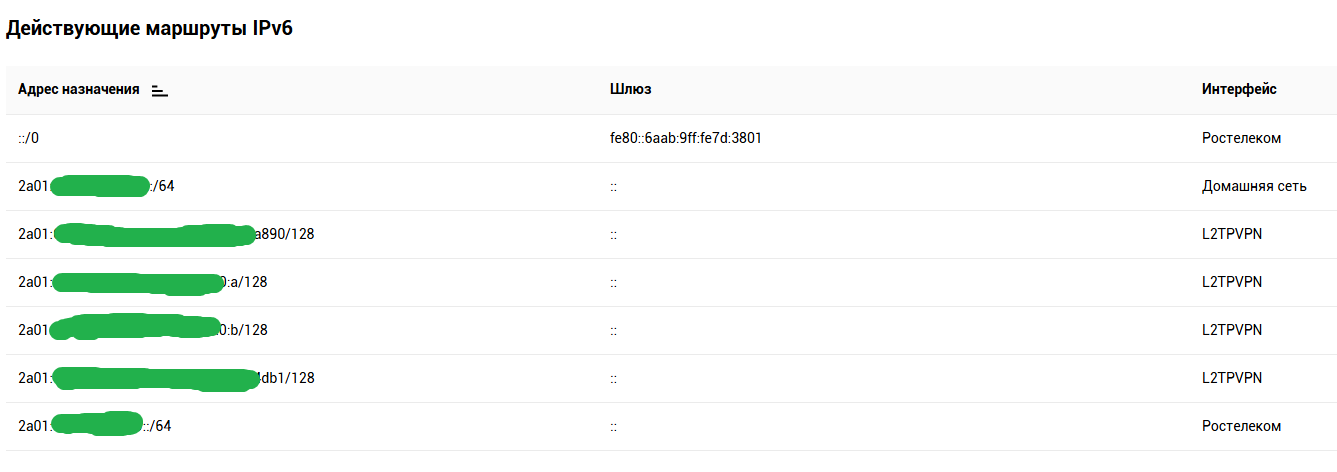Click L2TPVPN in the :b/128 row
The width and height of the screenshot is (1337, 472).
[x=1232, y=330]
